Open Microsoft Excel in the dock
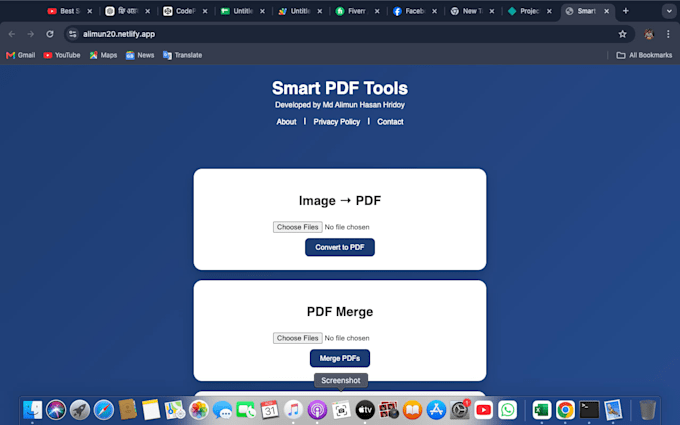The image size is (680, 425). point(542,410)
